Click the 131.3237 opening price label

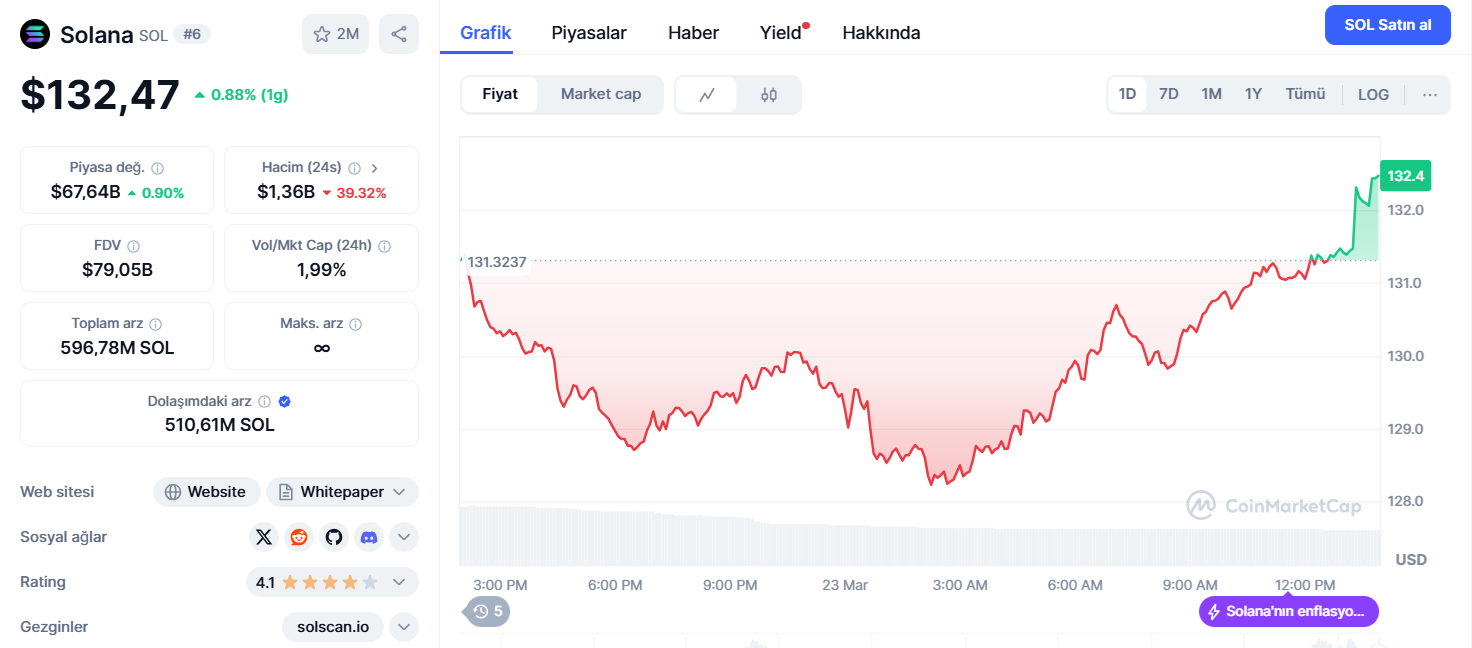click(497, 262)
